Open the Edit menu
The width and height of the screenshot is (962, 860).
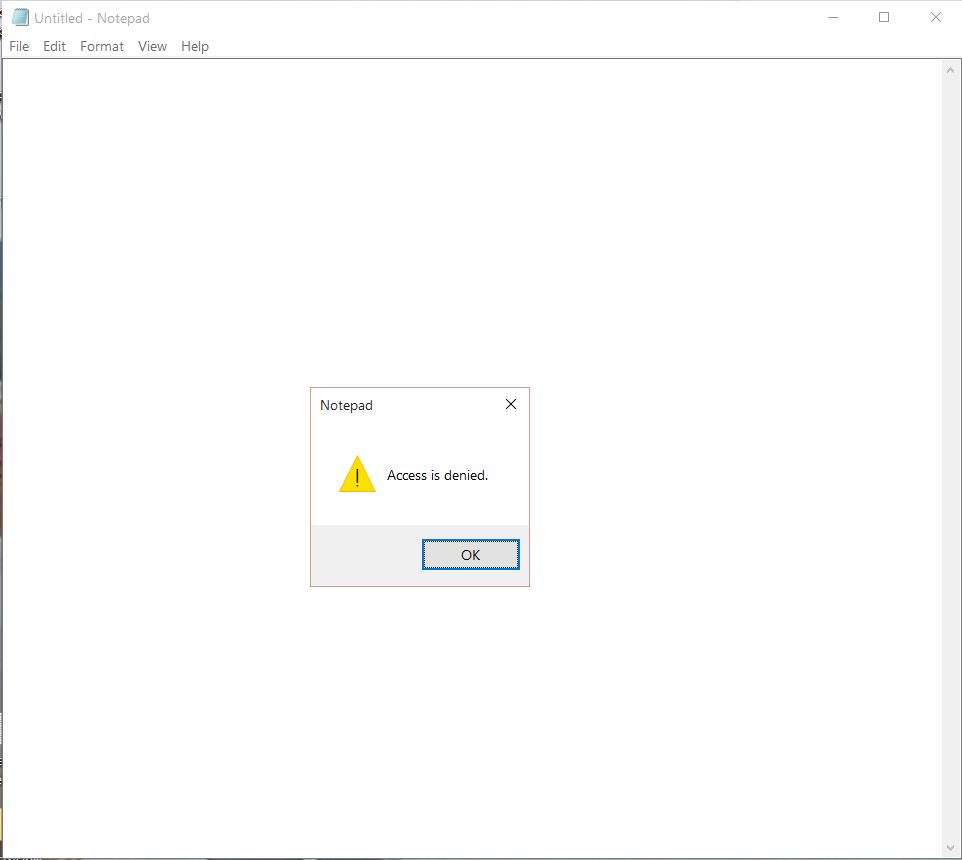click(54, 47)
